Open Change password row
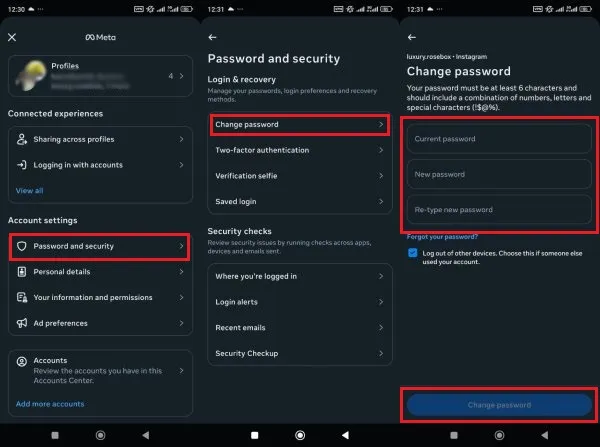Viewport: 600px width, 447px height. 300,124
